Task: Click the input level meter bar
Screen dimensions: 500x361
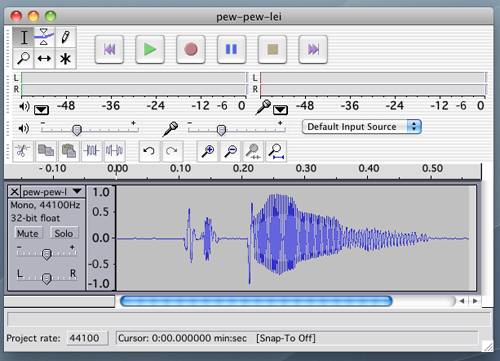Action: coord(373,84)
